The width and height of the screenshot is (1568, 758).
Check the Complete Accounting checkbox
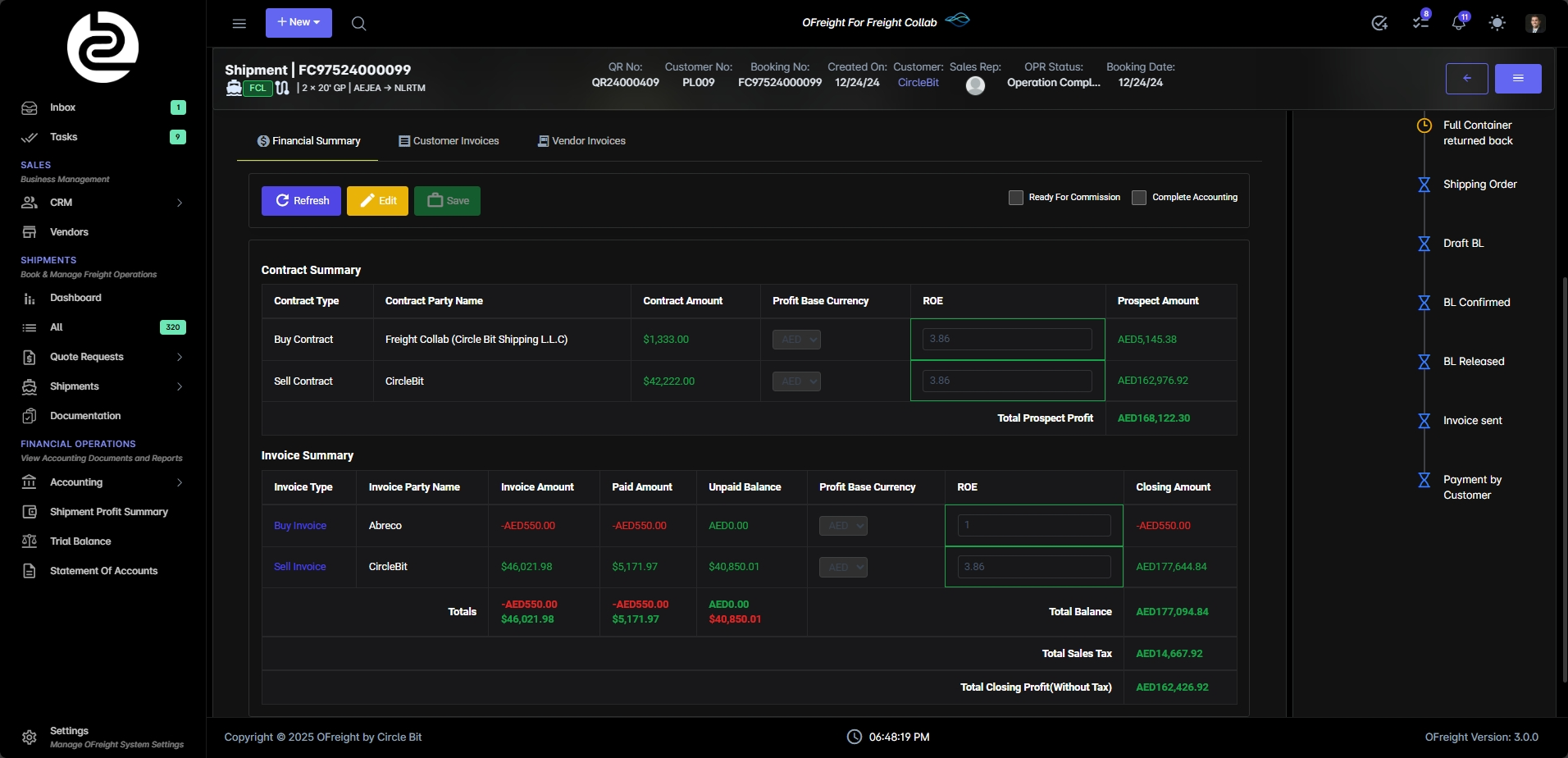coord(1138,197)
